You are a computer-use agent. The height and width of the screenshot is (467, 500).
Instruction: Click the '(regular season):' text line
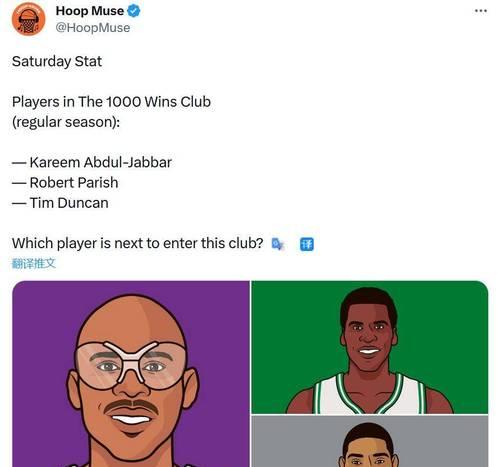66,122
